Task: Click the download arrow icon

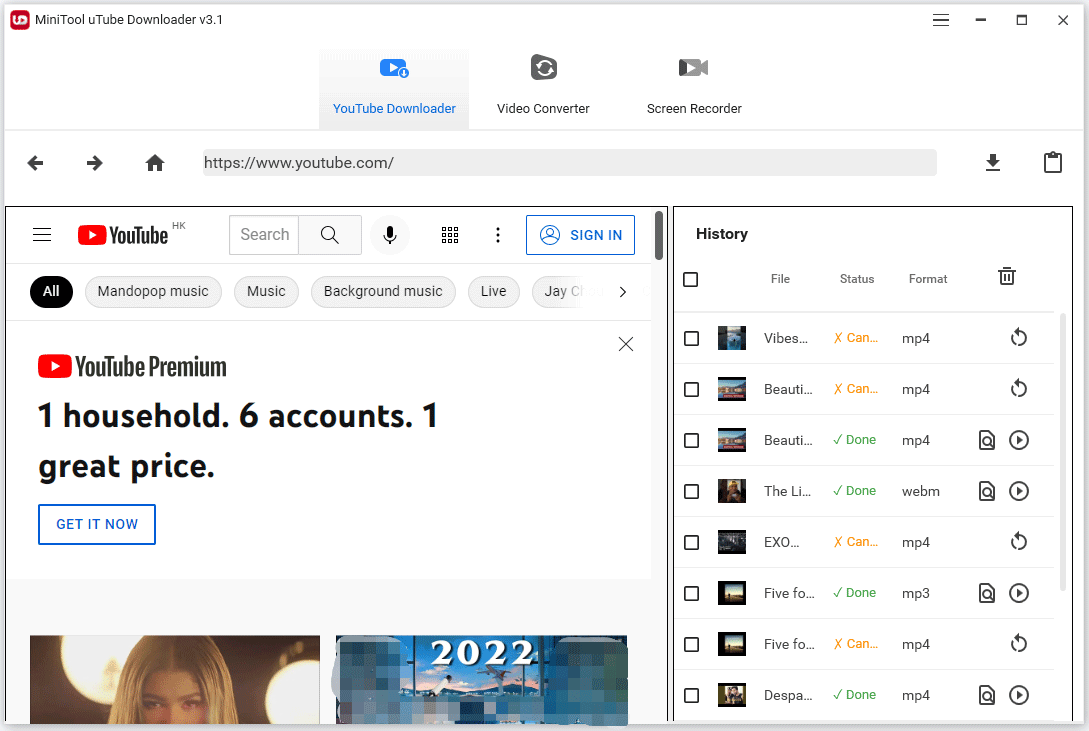Action: (992, 162)
